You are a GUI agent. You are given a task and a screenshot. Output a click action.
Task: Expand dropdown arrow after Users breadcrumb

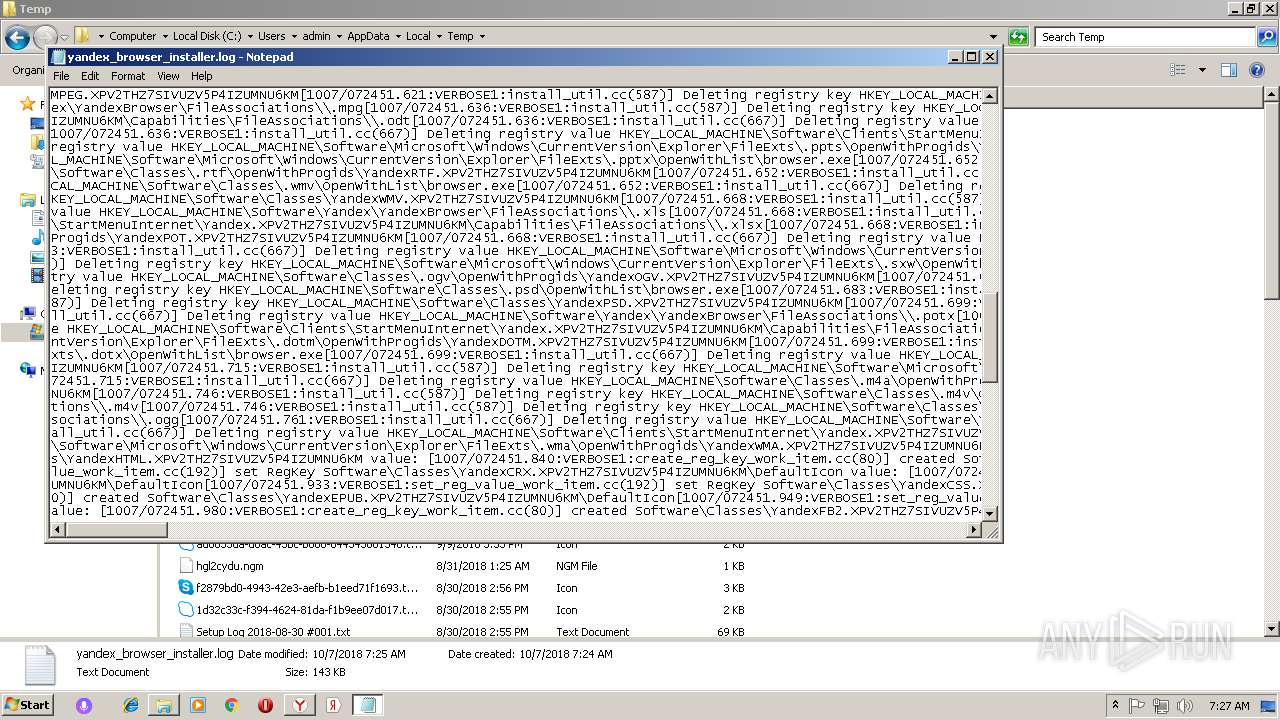click(x=293, y=36)
